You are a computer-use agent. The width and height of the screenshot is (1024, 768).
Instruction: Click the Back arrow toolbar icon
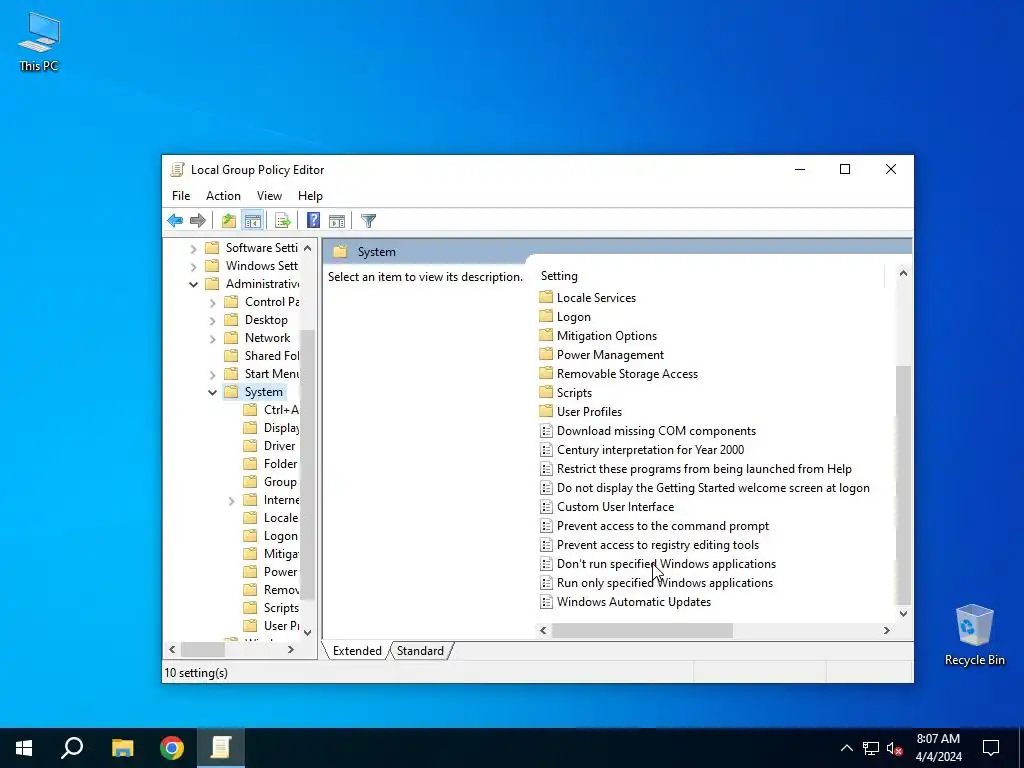pyautogui.click(x=175, y=221)
